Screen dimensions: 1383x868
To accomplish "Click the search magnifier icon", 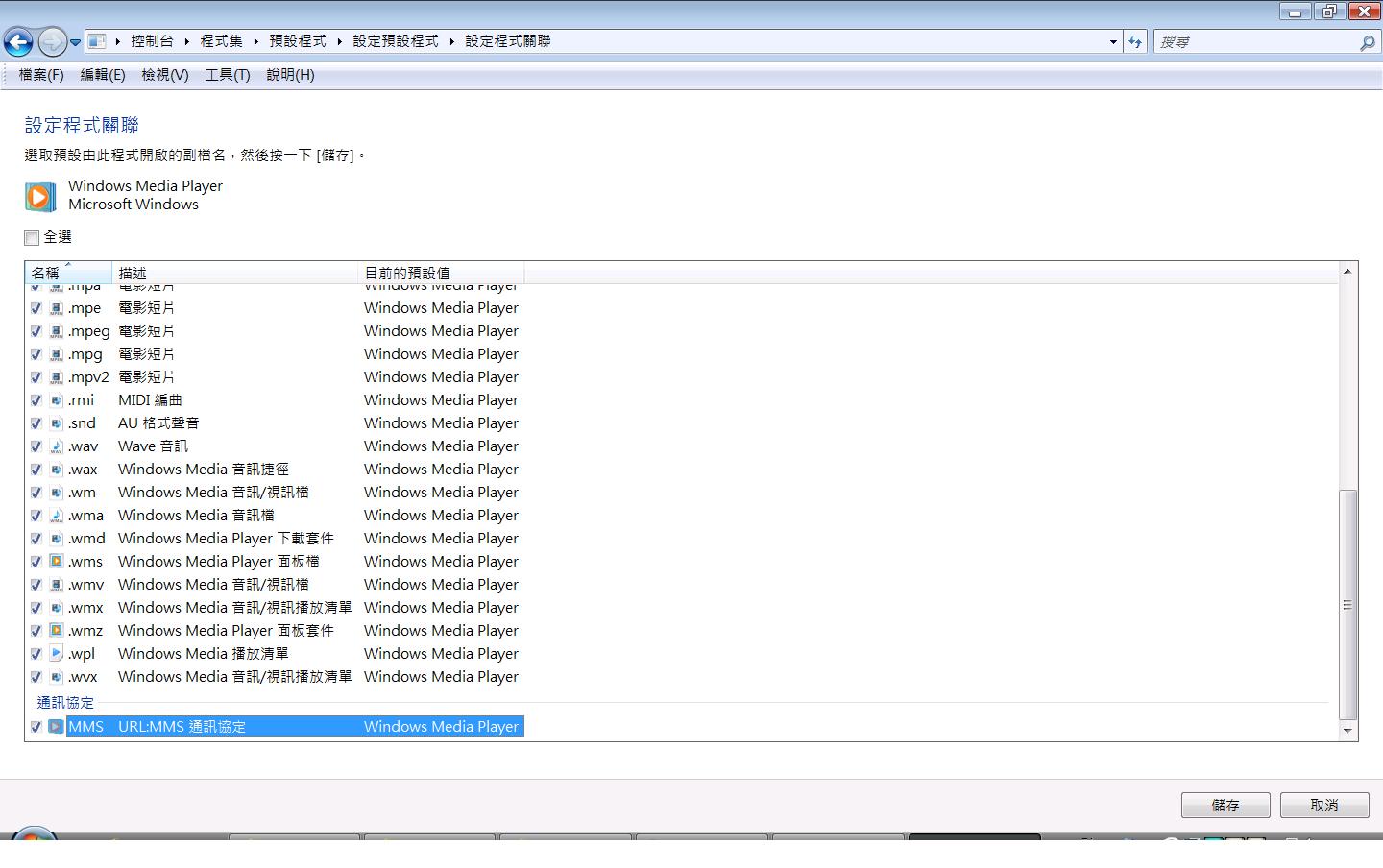I will coord(1367,42).
